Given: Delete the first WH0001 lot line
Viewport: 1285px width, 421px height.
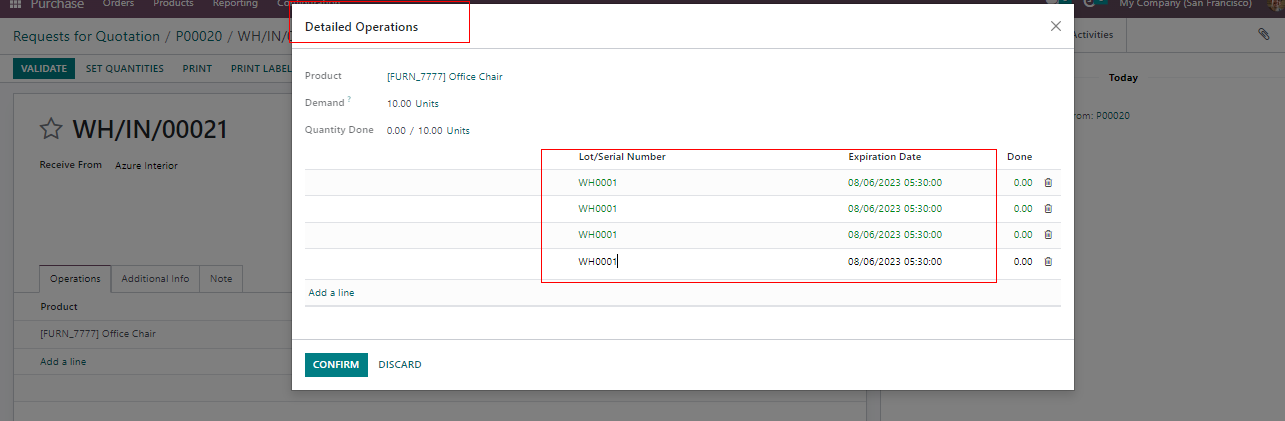Looking at the screenshot, I should click(1048, 183).
